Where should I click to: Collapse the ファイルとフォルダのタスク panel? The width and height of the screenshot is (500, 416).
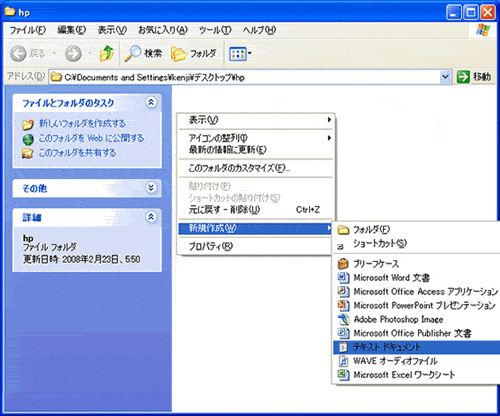[151, 102]
